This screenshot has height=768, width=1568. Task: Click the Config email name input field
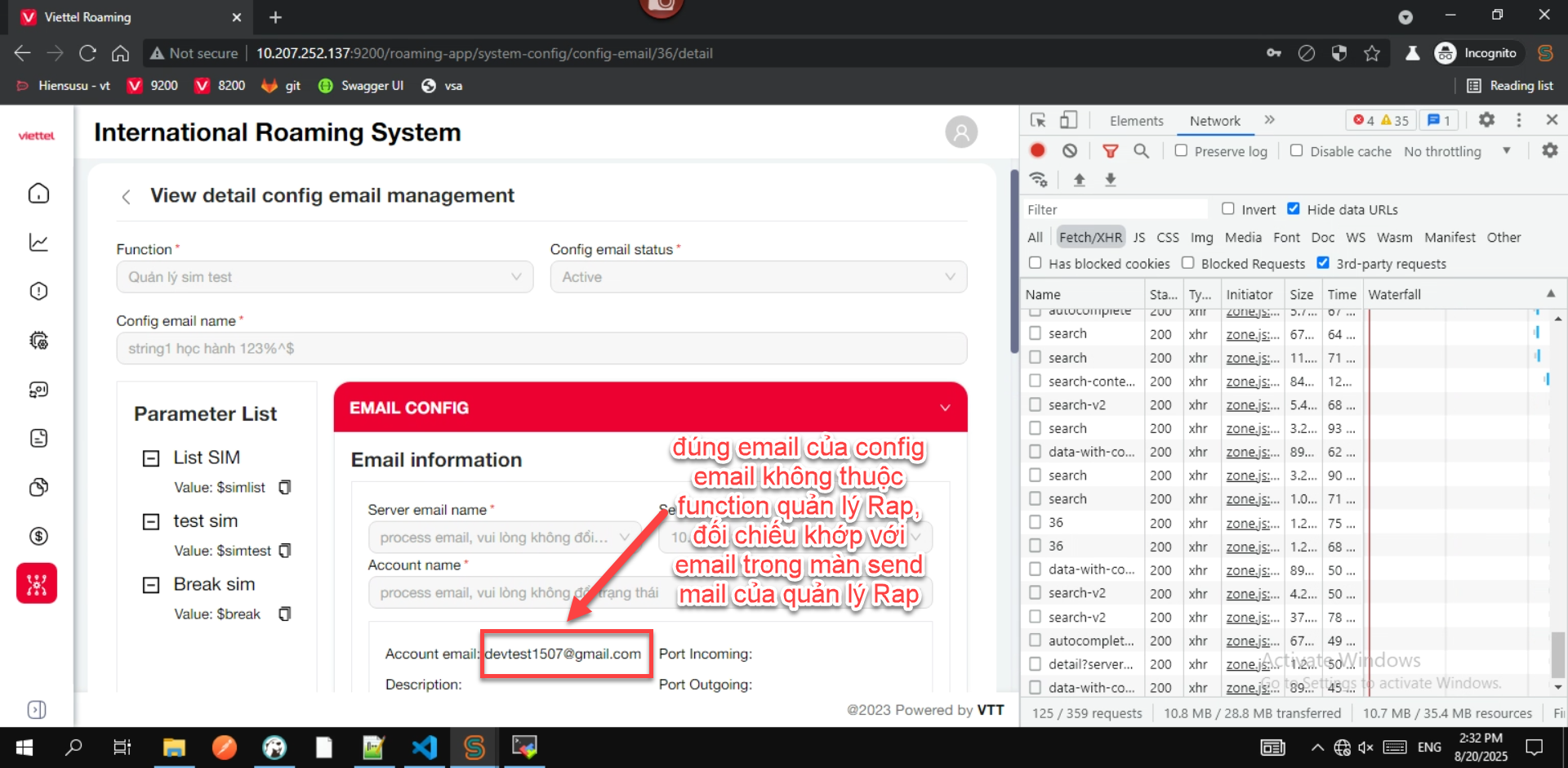point(541,349)
